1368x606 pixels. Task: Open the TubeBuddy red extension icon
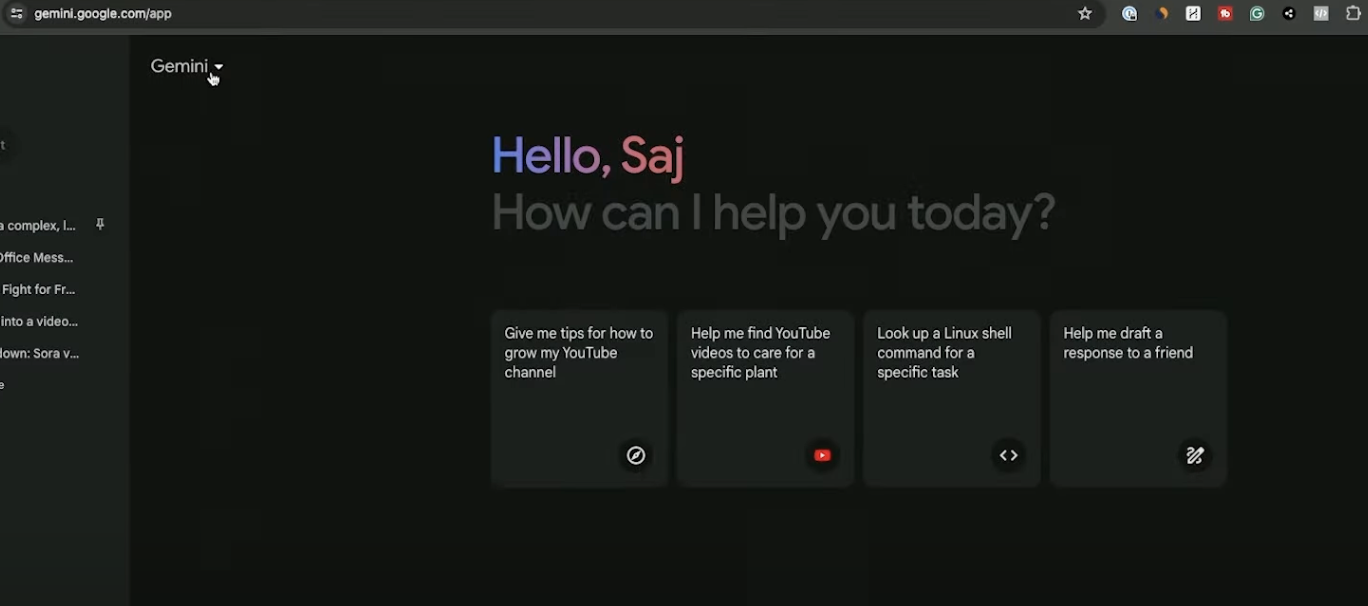pos(1225,14)
